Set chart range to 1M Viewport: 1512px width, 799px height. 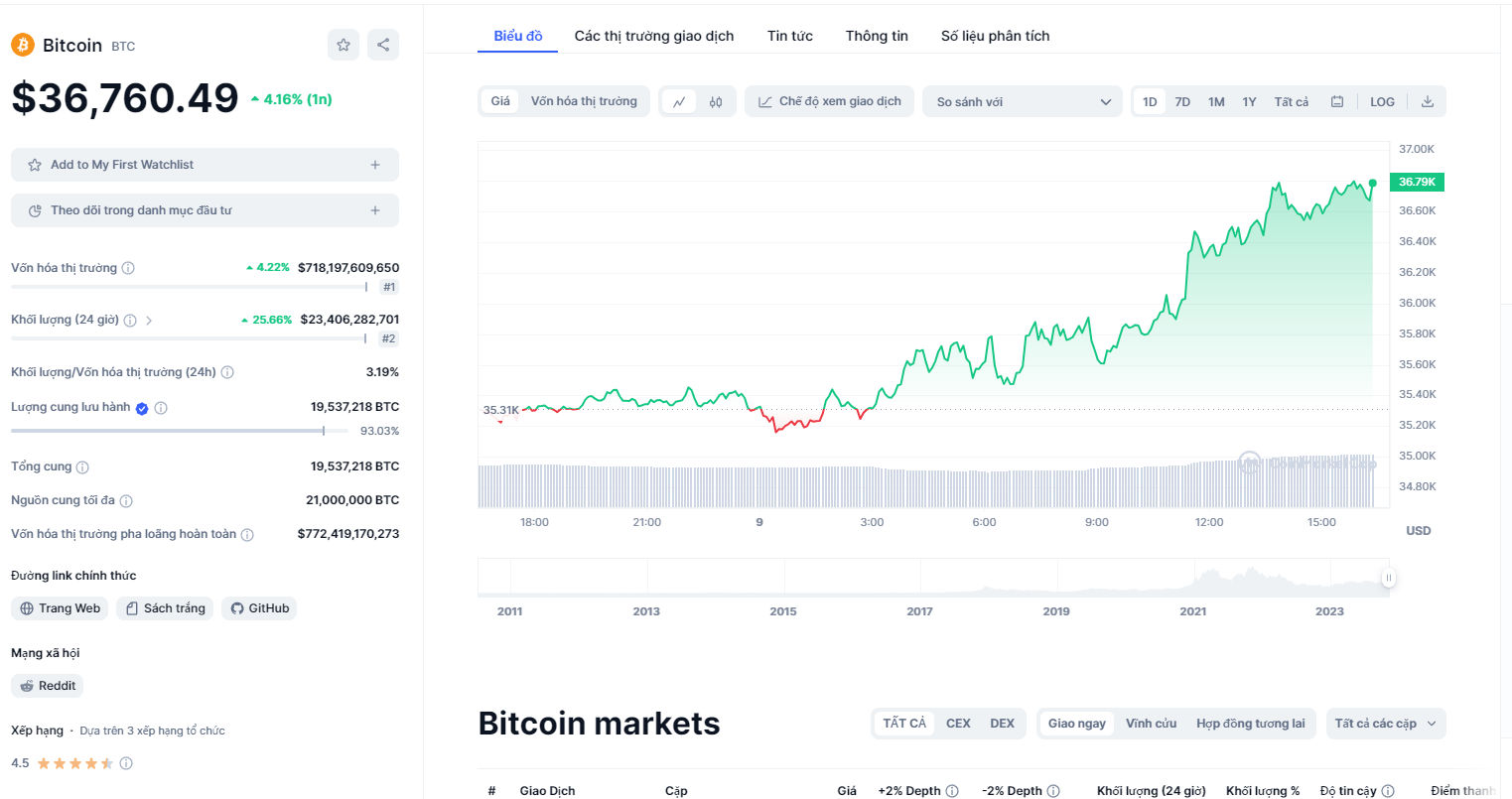(1216, 101)
